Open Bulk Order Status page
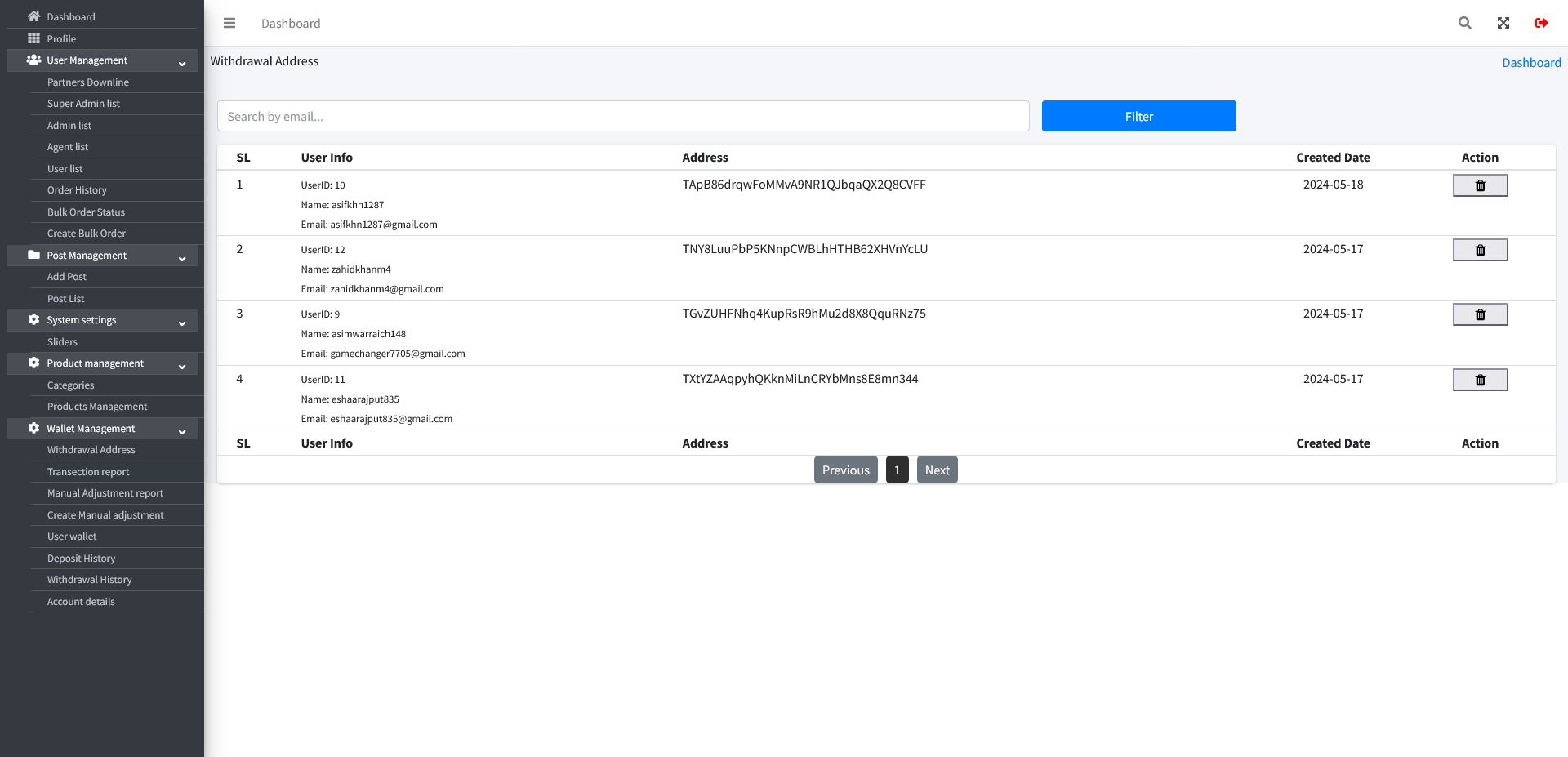The width and height of the screenshot is (1568, 757). click(86, 212)
